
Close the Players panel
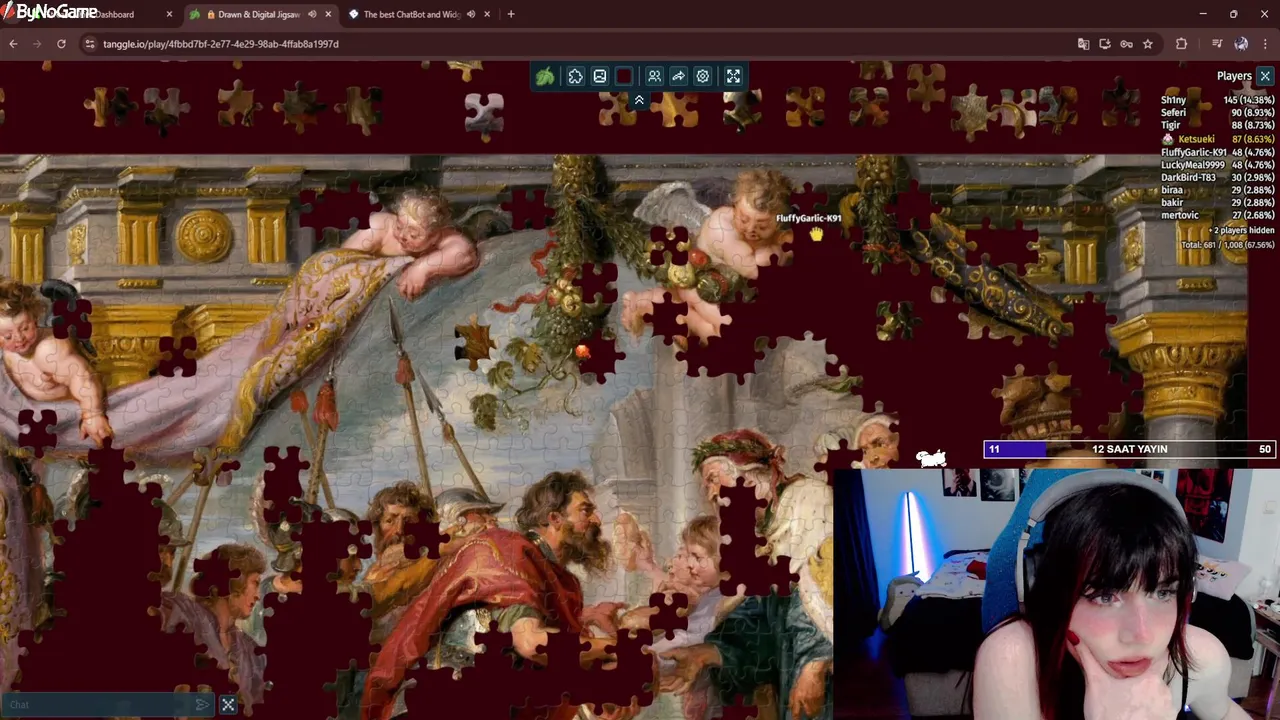click(1265, 76)
